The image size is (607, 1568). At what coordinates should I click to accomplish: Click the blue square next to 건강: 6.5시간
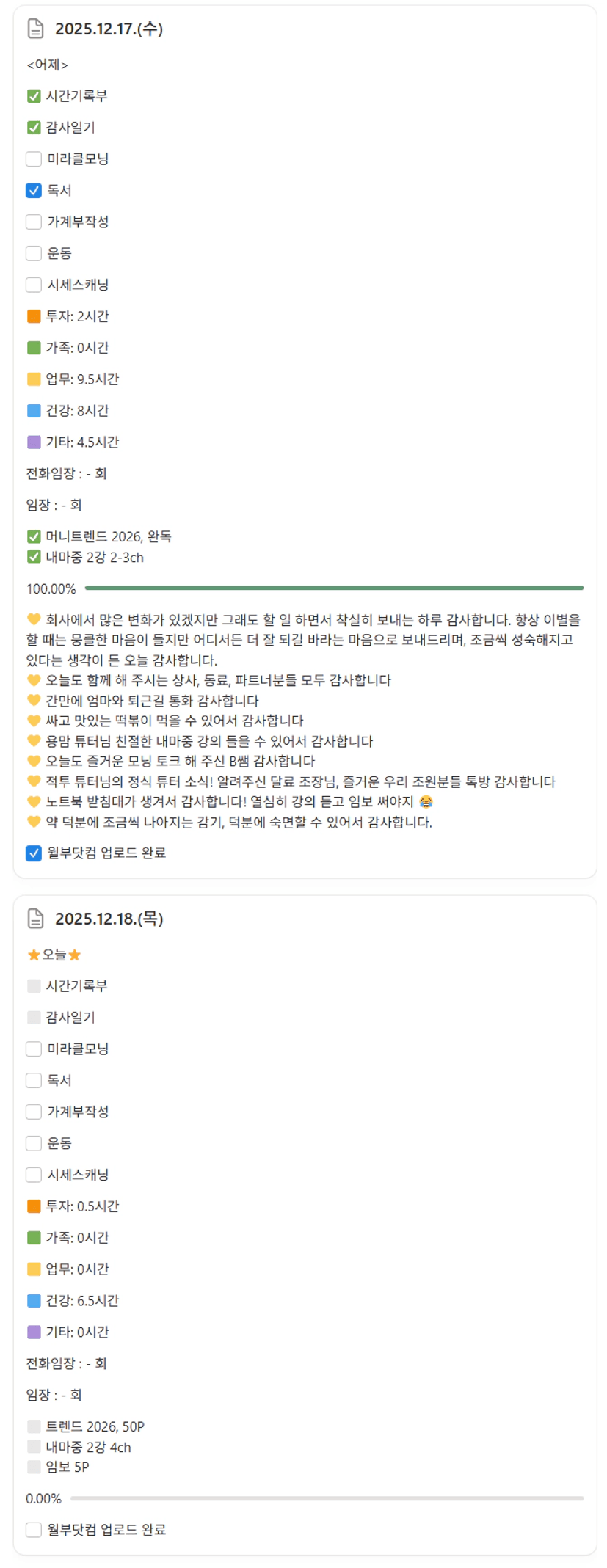(x=34, y=1300)
